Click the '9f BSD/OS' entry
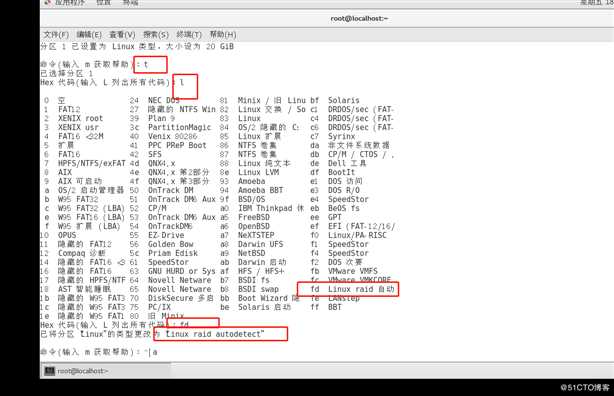This screenshot has height=396, width=614. coord(242,199)
